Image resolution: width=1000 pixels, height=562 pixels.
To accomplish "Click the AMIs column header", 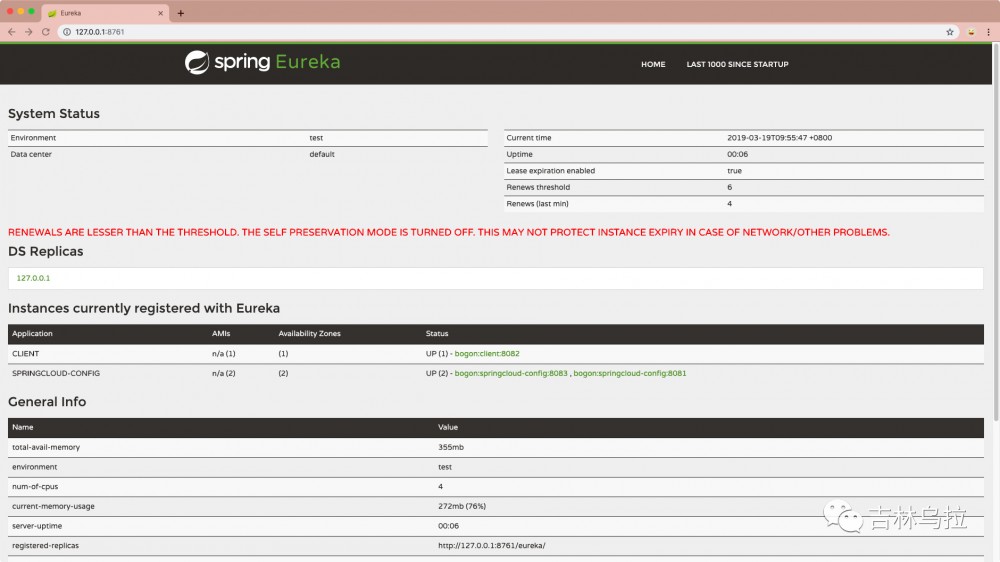I will [221, 334].
